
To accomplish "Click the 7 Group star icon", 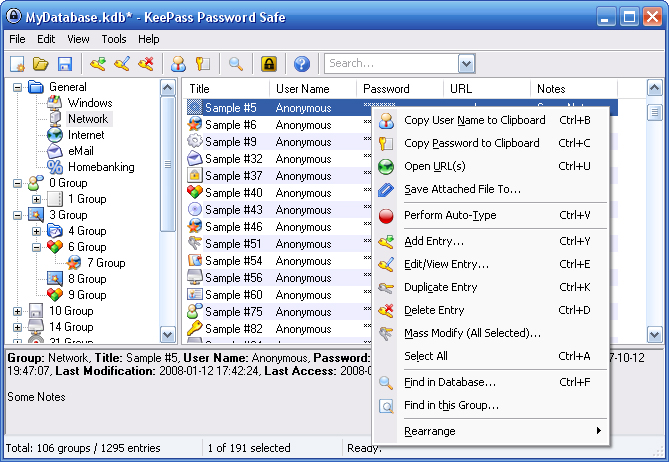I will tap(74, 263).
